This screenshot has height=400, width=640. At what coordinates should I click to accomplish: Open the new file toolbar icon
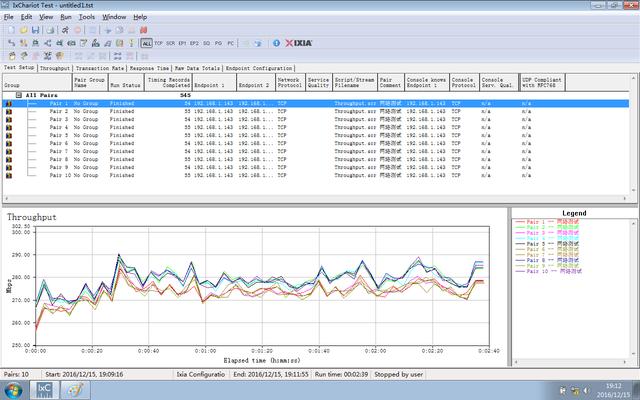coord(9,30)
